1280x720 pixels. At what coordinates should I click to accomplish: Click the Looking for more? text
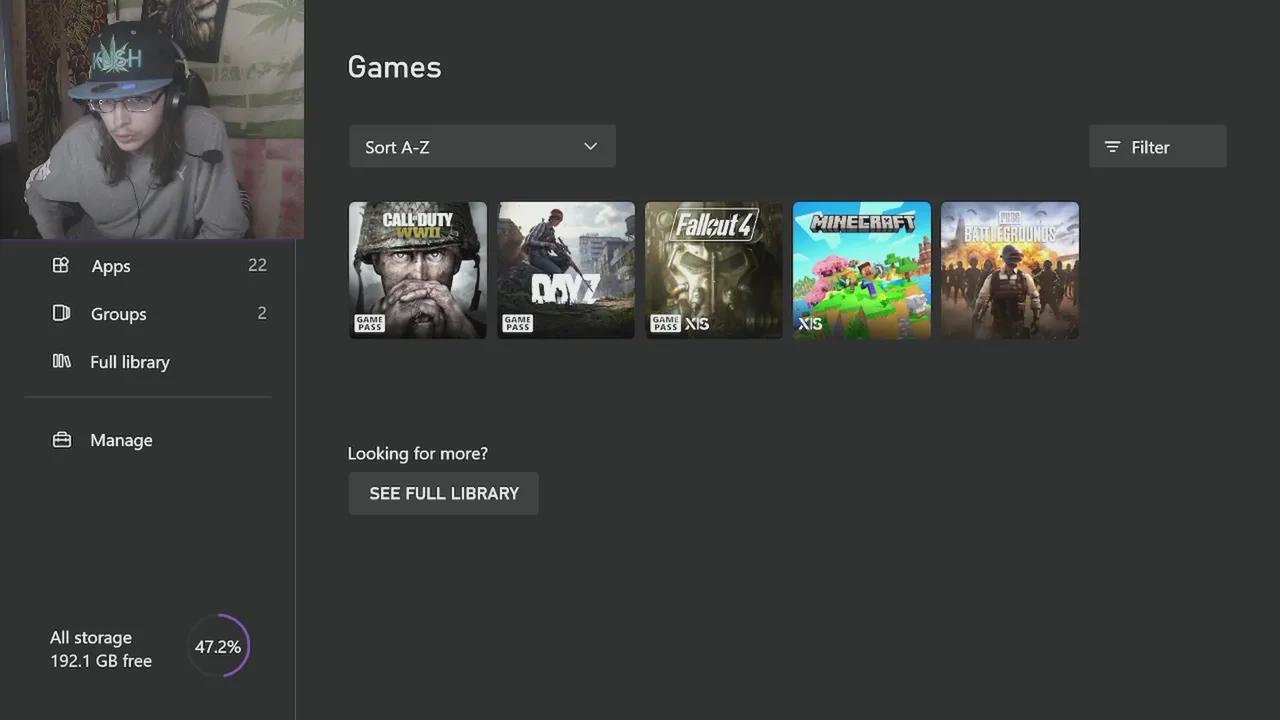click(418, 453)
